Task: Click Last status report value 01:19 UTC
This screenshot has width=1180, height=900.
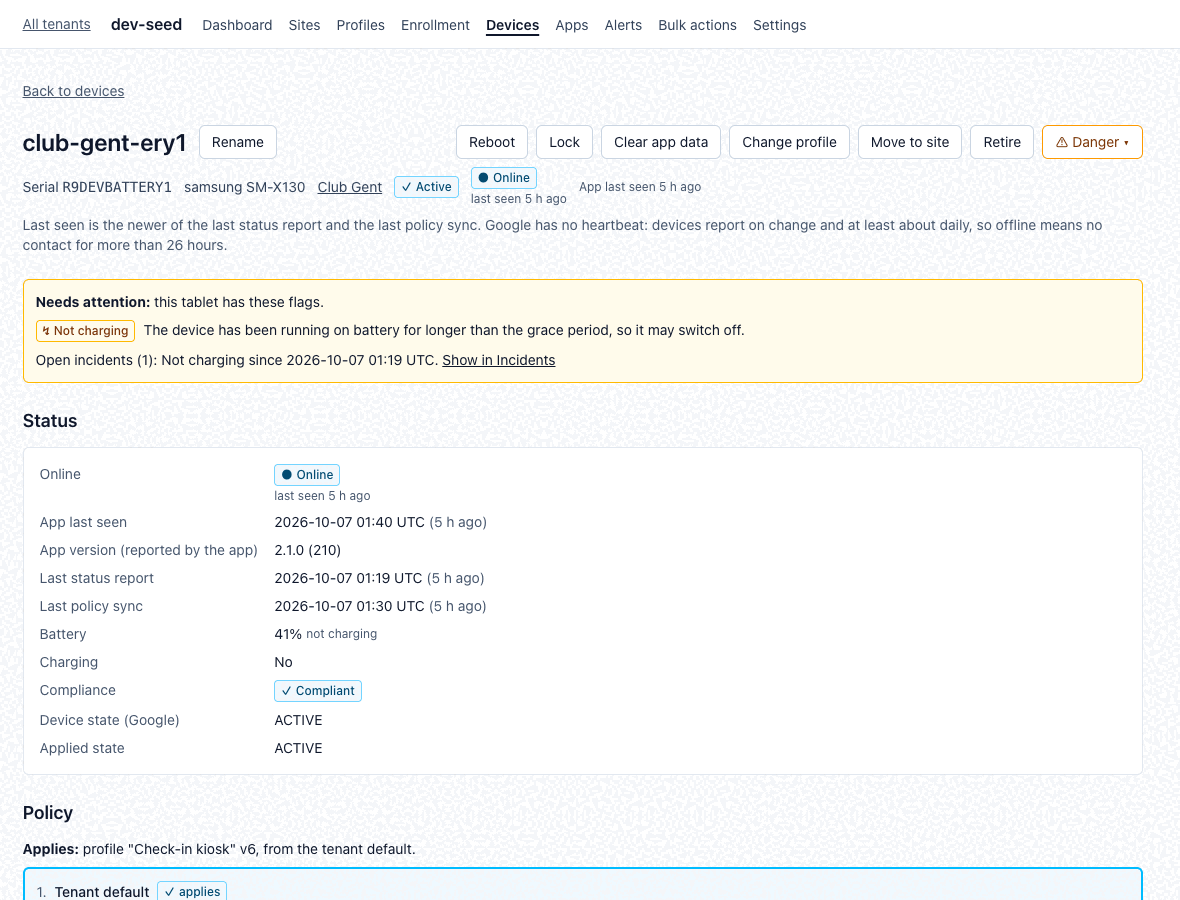Action: tap(348, 579)
